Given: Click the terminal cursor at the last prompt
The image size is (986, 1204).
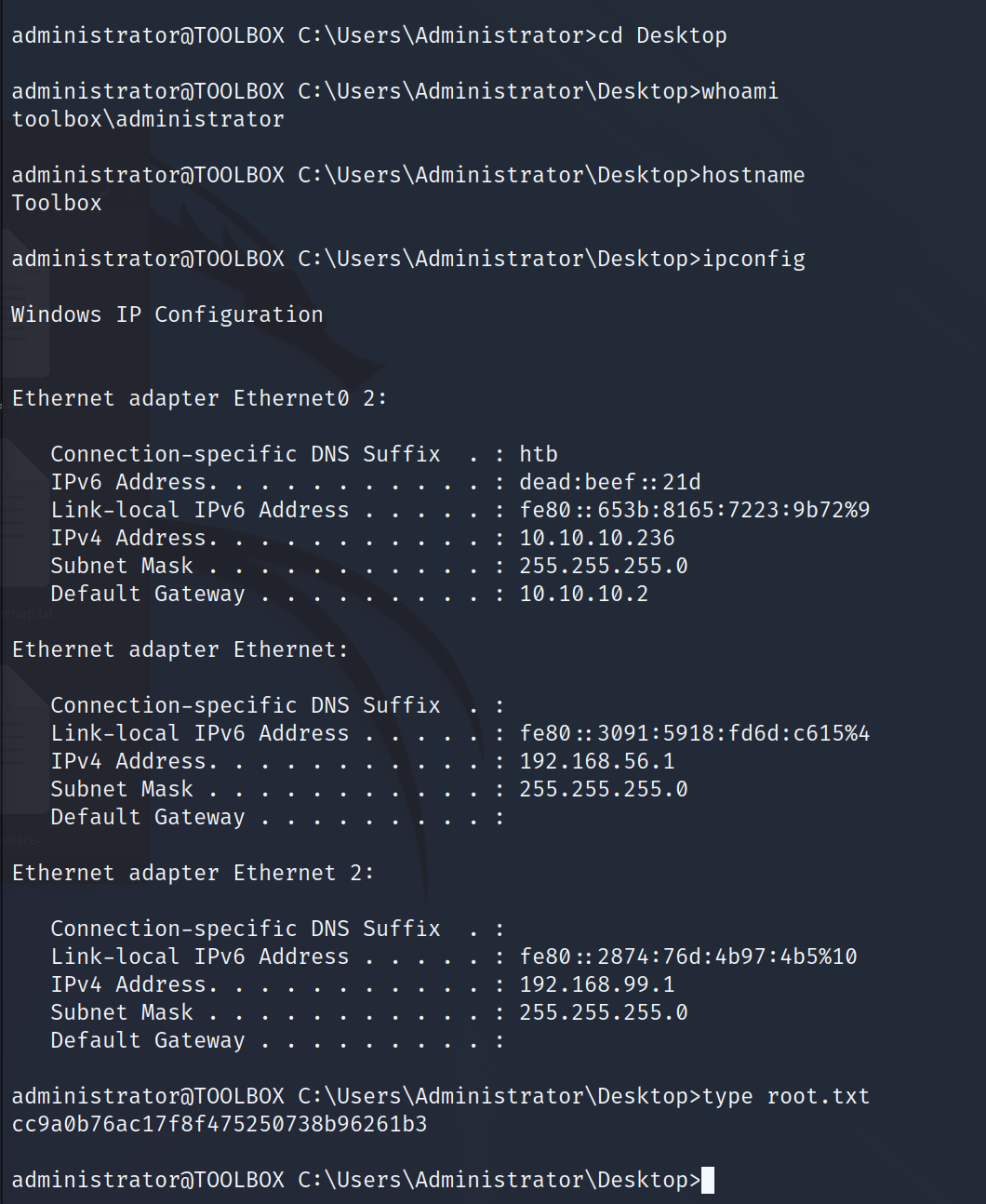Looking at the screenshot, I should [708, 1180].
